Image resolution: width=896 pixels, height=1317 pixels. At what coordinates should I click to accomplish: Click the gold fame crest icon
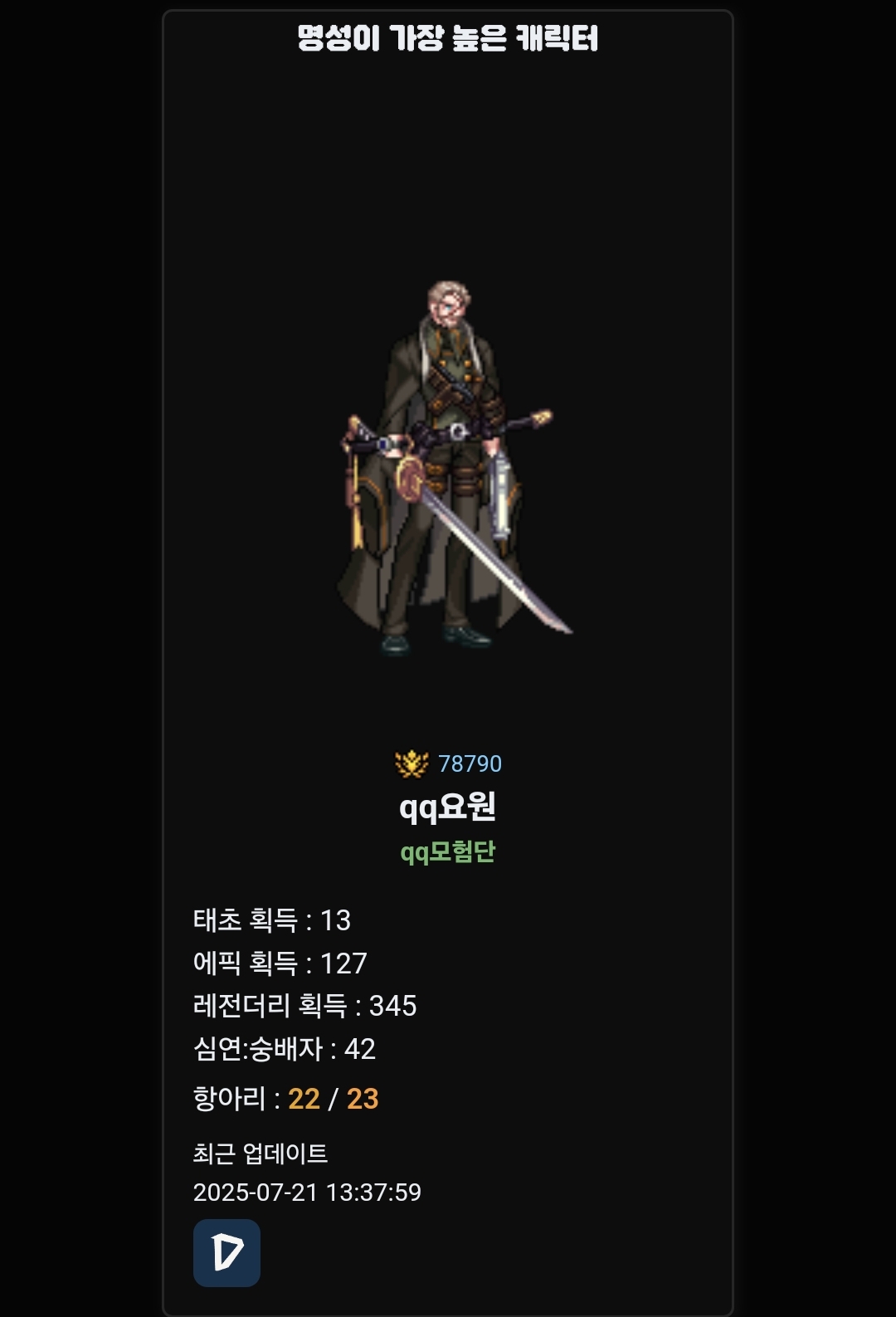point(411,763)
